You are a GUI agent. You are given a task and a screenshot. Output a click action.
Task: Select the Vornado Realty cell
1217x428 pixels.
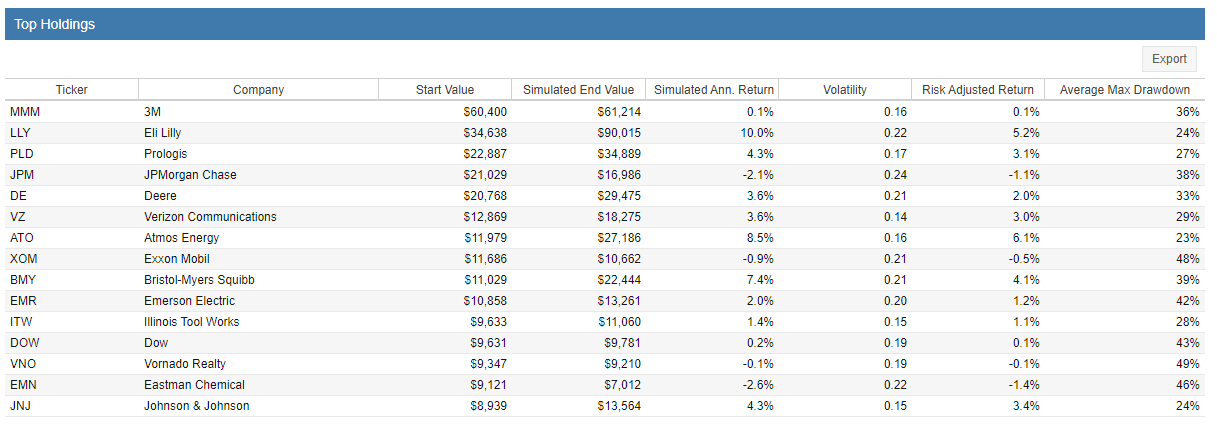(187, 364)
